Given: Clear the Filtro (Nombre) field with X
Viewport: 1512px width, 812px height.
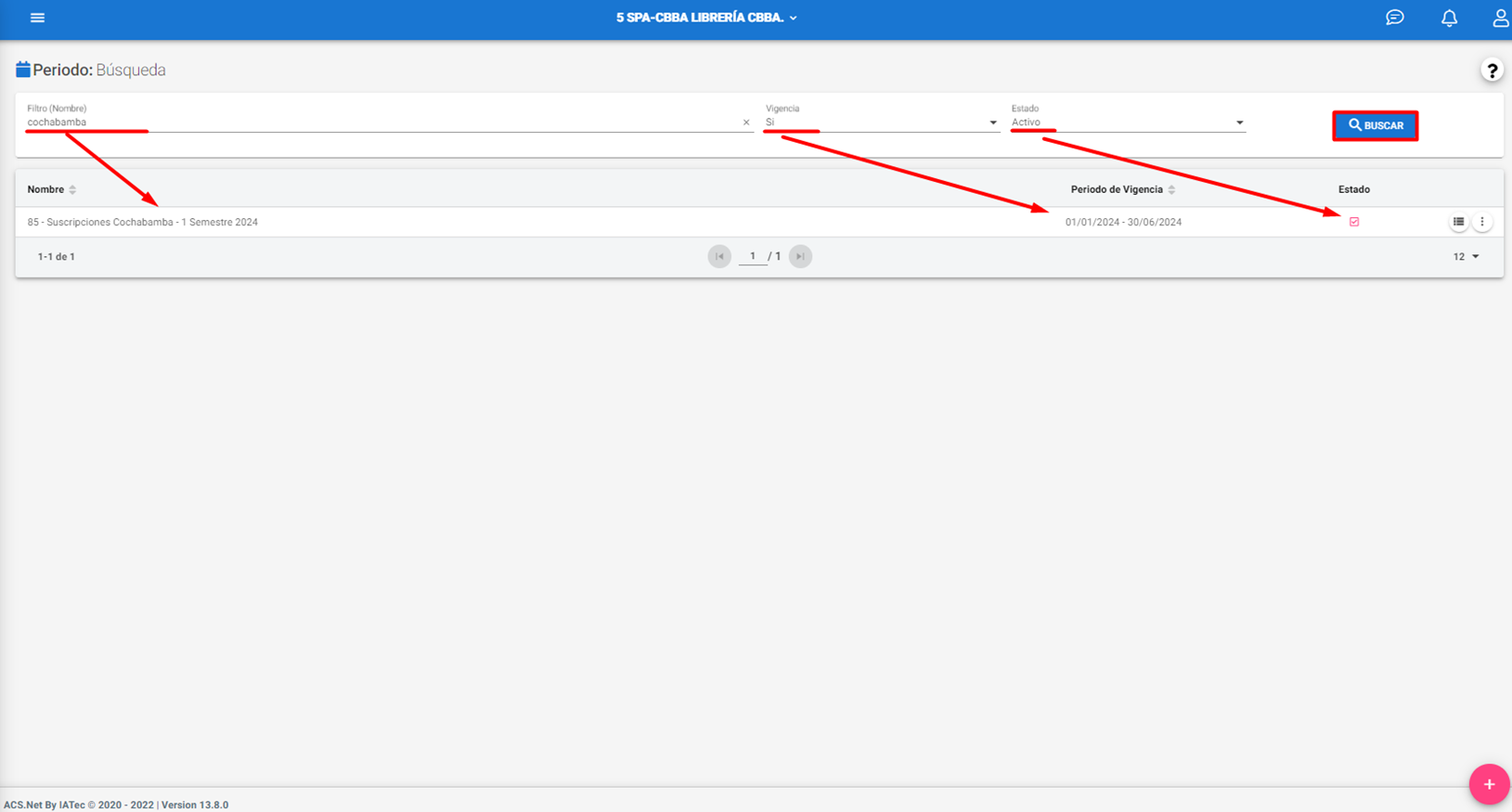Looking at the screenshot, I should coord(746,122).
